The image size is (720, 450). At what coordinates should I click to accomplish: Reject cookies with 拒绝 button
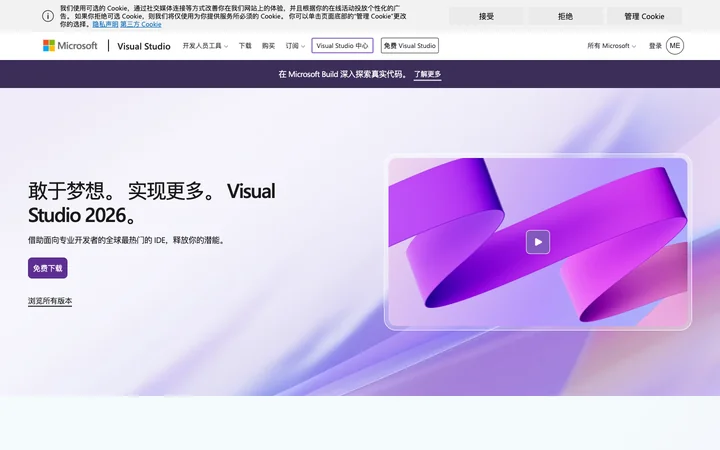point(565,16)
